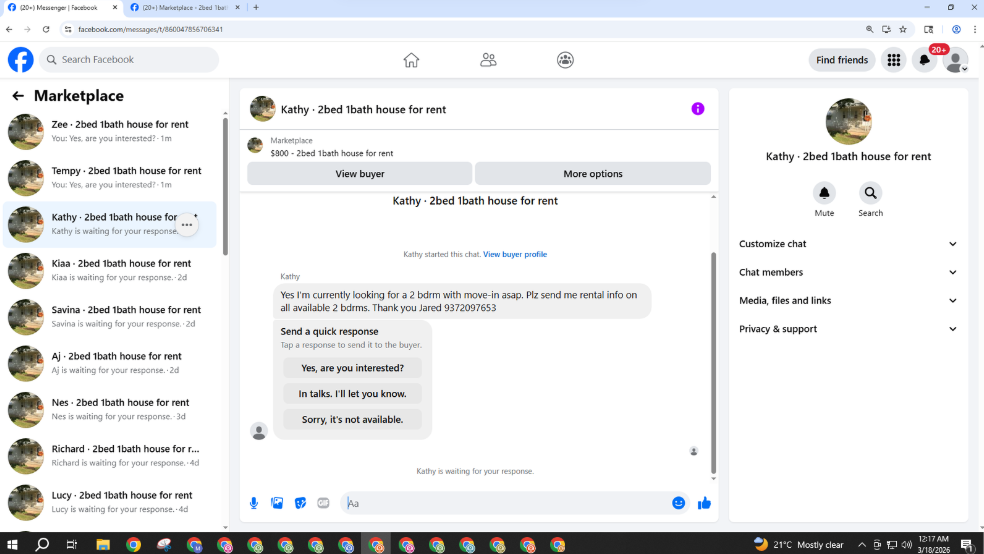Send quick reply "Yes, are you interested?"
This screenshot has height=554, width=984.
point(352,368)
